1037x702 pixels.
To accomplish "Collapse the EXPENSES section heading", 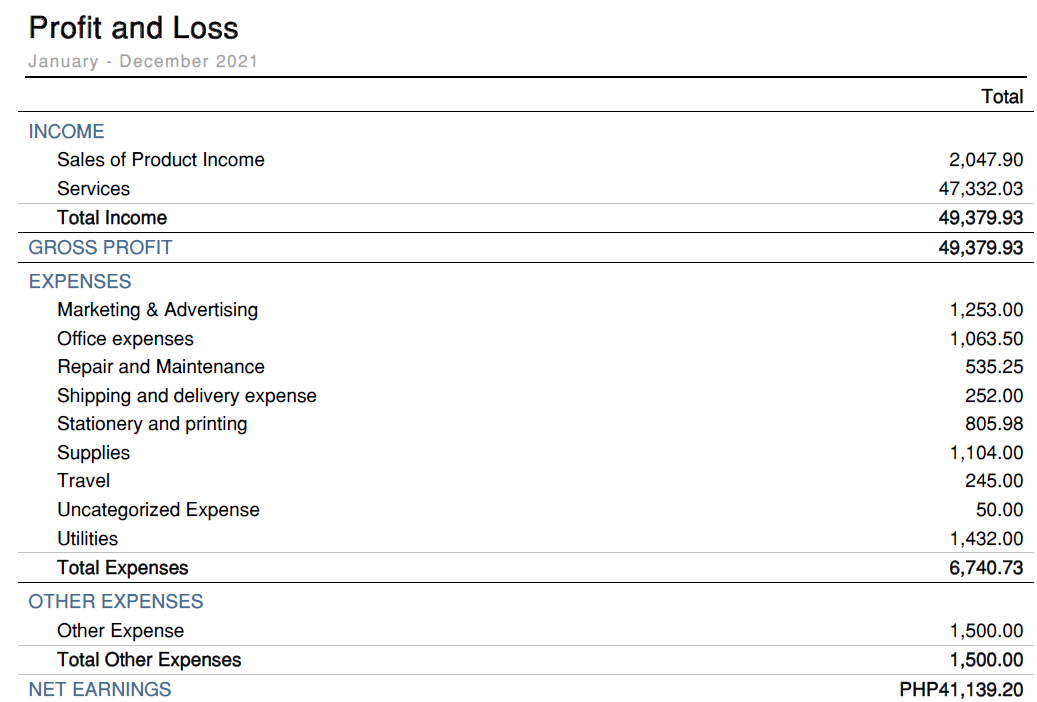I will pos(80,281).
